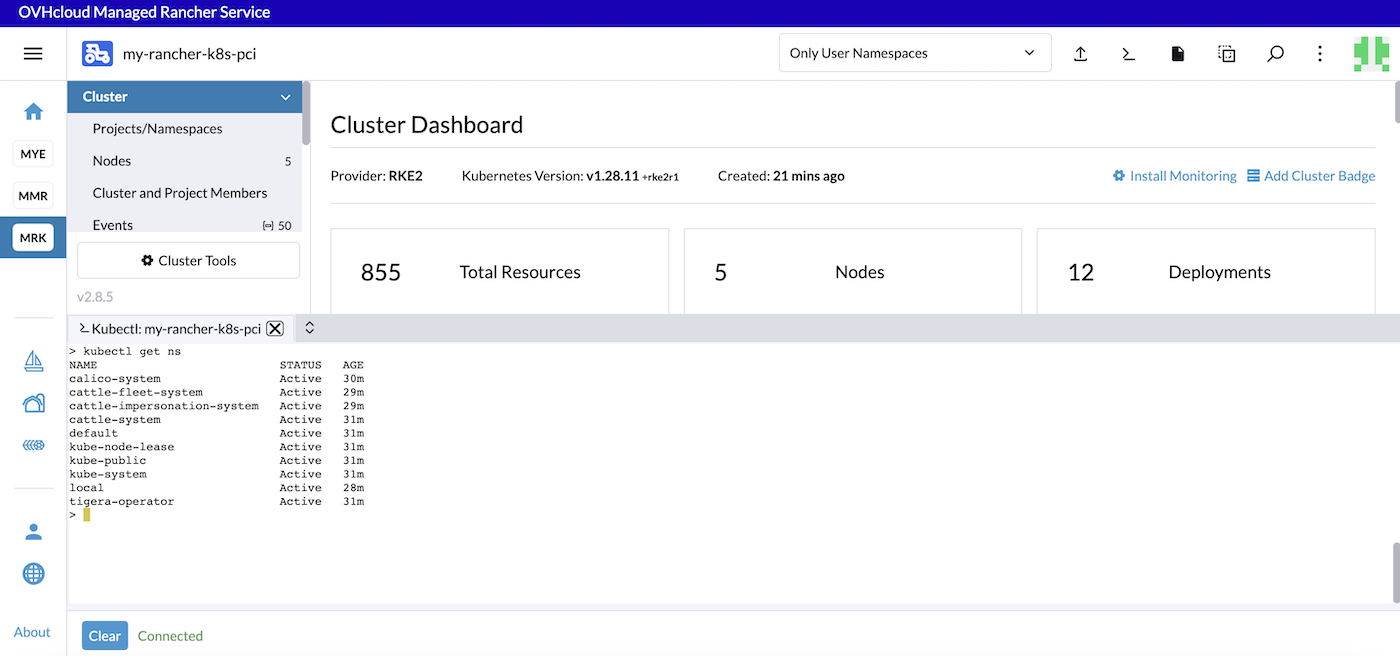The width and height of the screenshot is (1400, 656).
Task: Click the home icon in the sidebar
Action: (33, 112)
